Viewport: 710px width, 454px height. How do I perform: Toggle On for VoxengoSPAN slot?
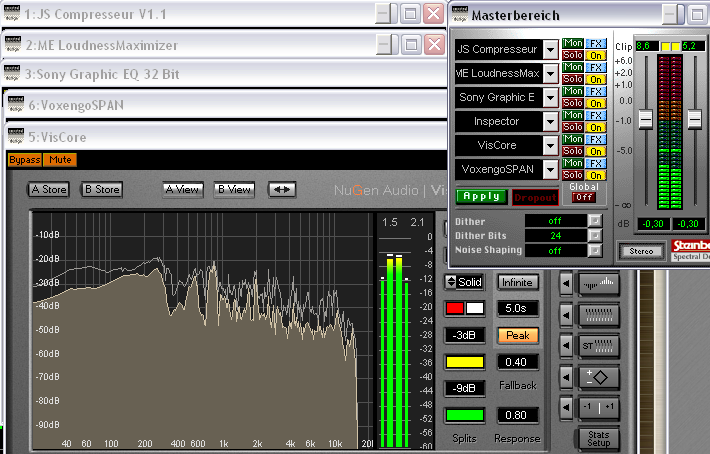tap(596, 176)
